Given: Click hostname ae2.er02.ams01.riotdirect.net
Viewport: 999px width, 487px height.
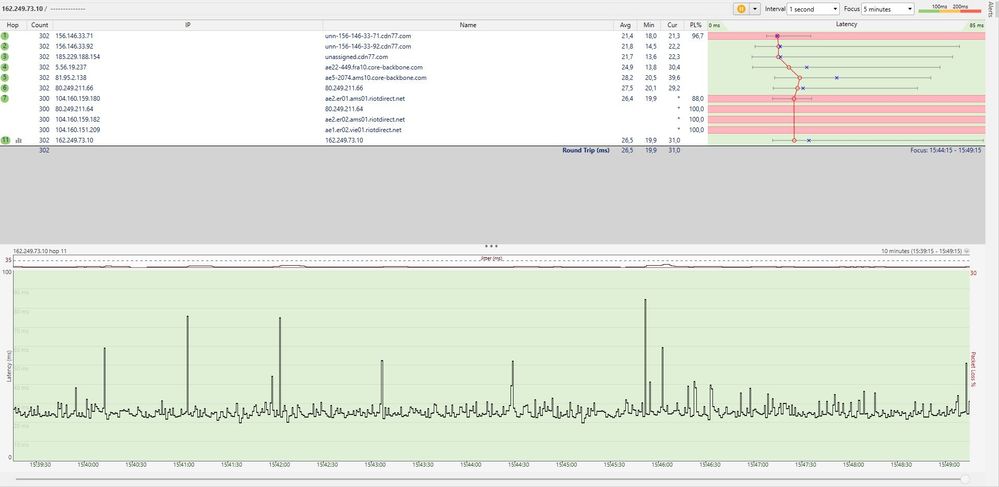Looking at the screenshot, I should coord(365,119).
